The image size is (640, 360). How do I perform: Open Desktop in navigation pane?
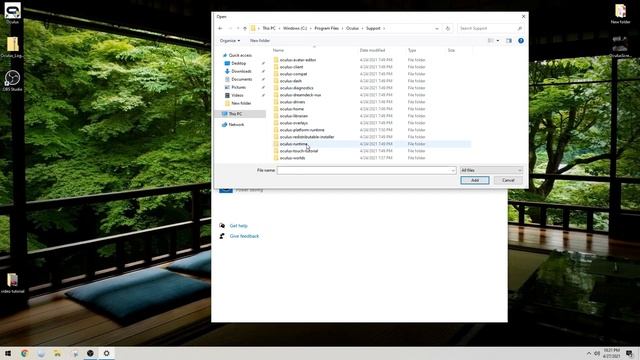pyautogui.click(x=238, y=63)
